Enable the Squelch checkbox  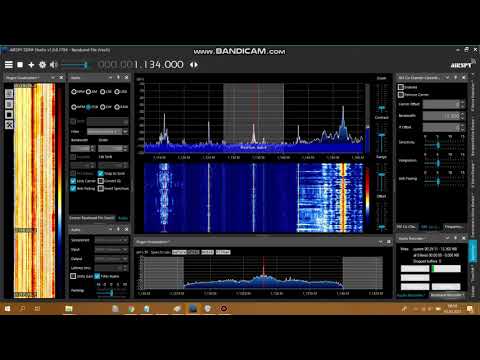[x=73, y=157]
